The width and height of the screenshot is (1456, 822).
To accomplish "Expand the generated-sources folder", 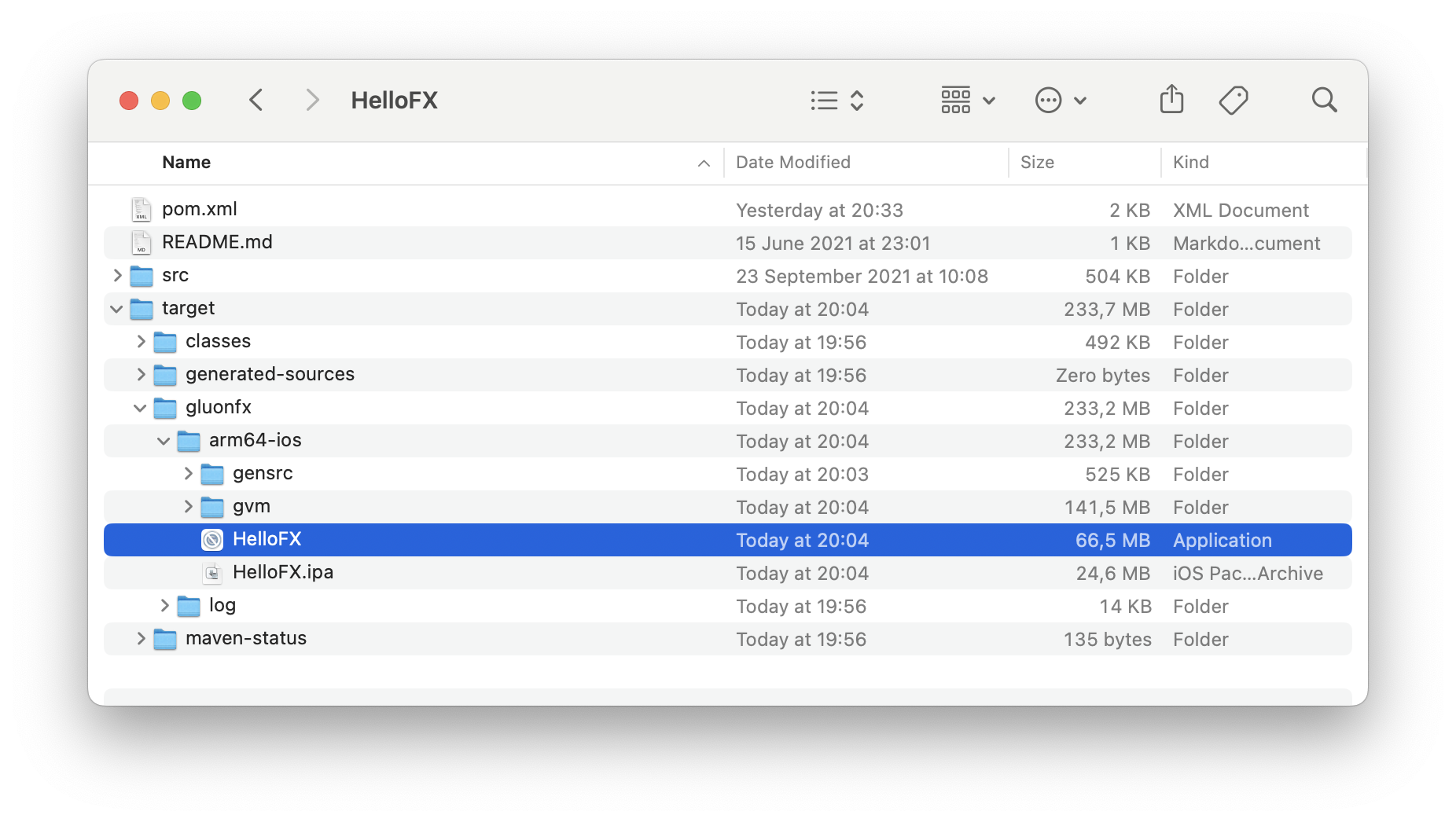I will click(x=141, y=374).
